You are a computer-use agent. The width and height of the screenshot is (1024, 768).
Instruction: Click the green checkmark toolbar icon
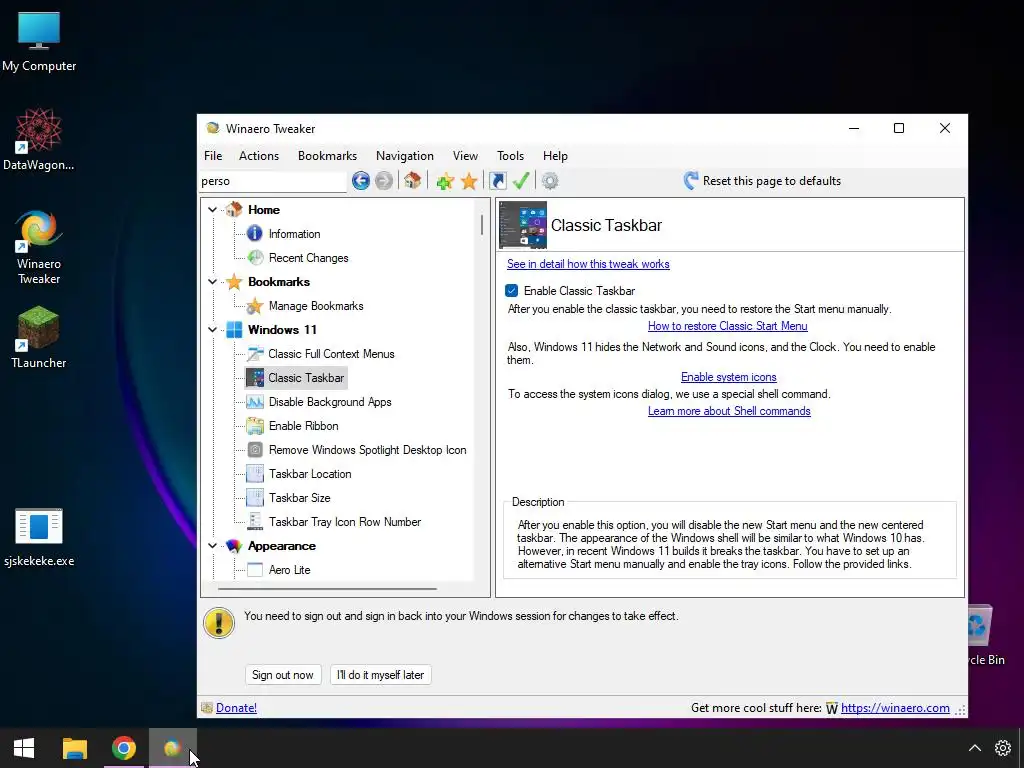(520, 180)
